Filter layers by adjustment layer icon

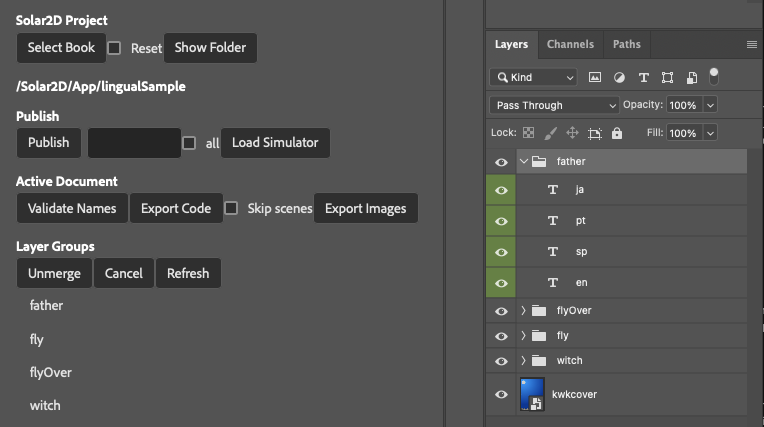(619, 78)
